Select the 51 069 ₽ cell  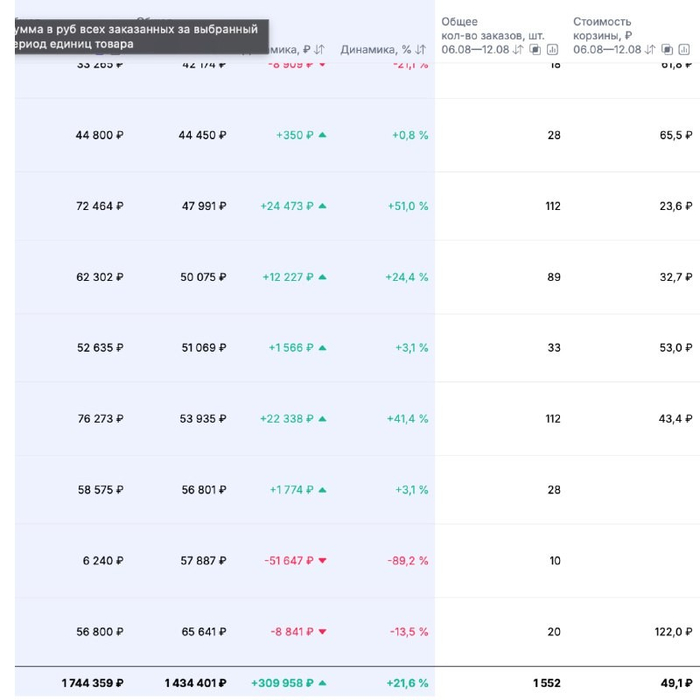204,347
